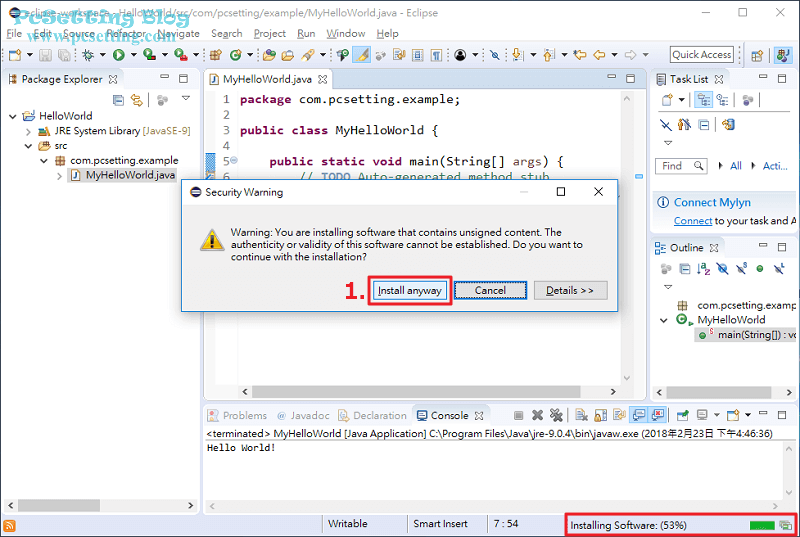Viewport: 800px width, 537px height.
Task: Open the Run button dropdown arrow
Action: 133,55
